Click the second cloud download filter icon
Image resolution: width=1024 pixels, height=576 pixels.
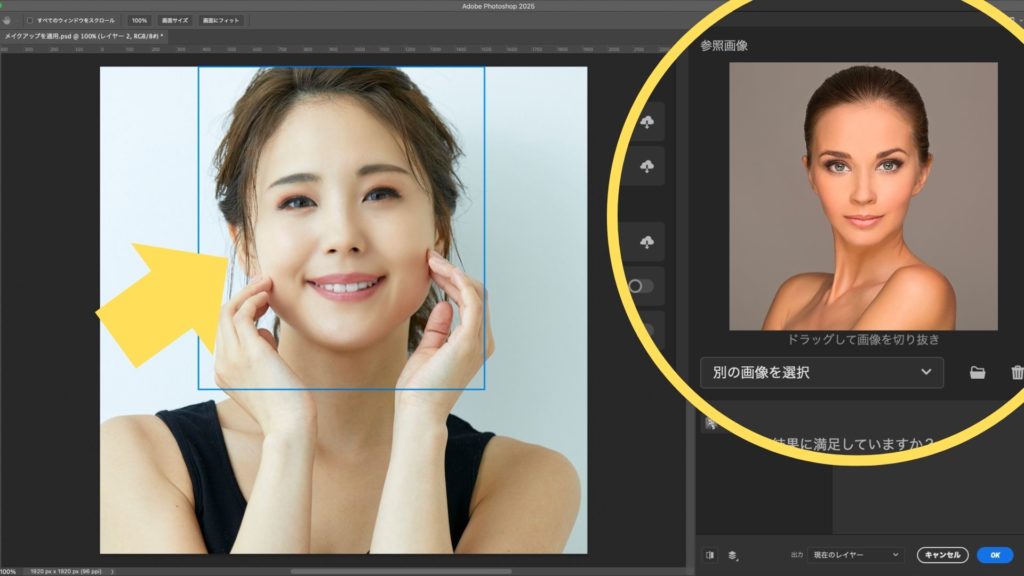[x=647, y=166]
